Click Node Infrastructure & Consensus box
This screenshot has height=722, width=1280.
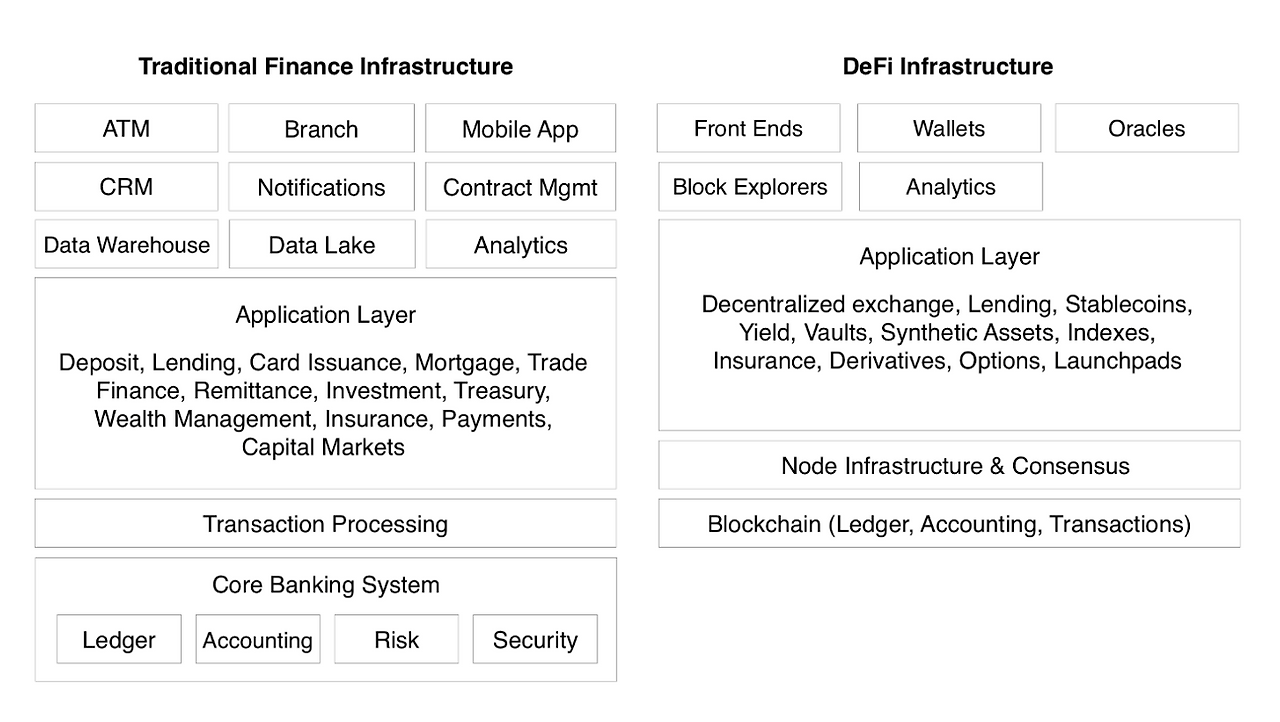[949, 465]
